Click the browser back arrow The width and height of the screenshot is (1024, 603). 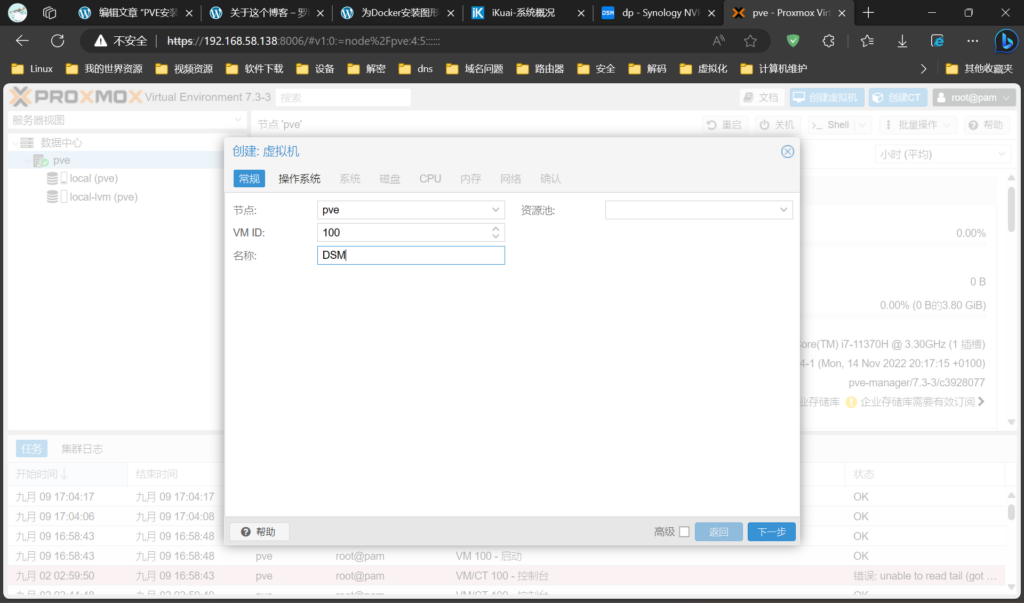pos(22,41)
